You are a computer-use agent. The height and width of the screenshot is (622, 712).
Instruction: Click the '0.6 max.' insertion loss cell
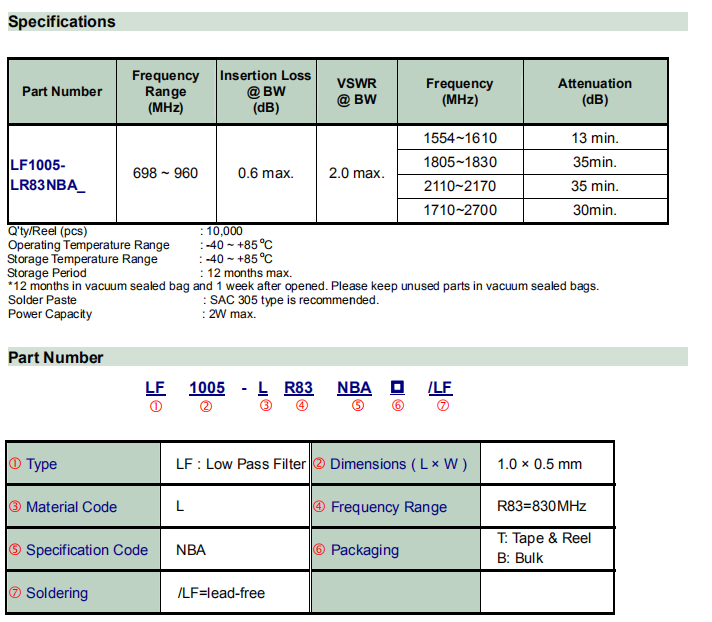(266, 173)
